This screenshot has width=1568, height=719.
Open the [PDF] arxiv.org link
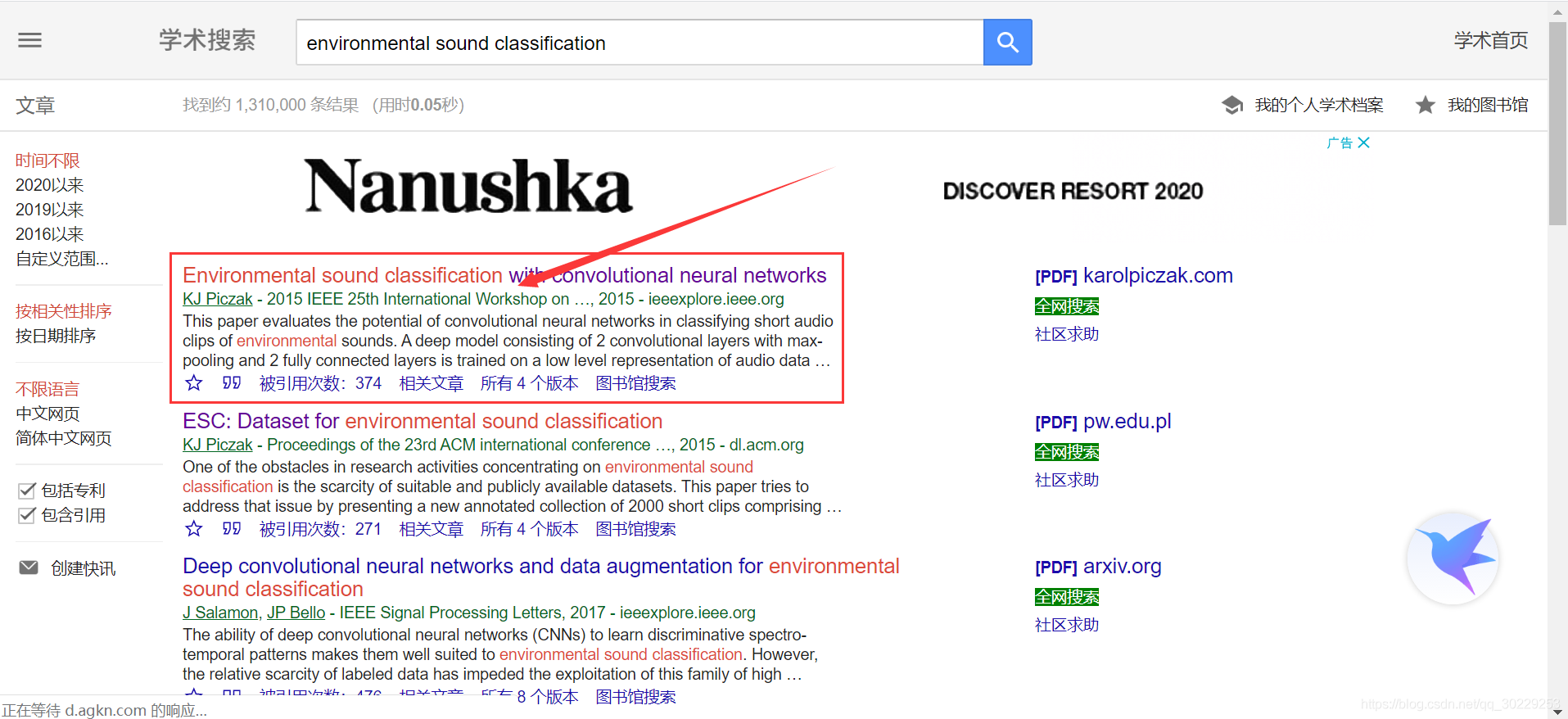(1098, 566)
